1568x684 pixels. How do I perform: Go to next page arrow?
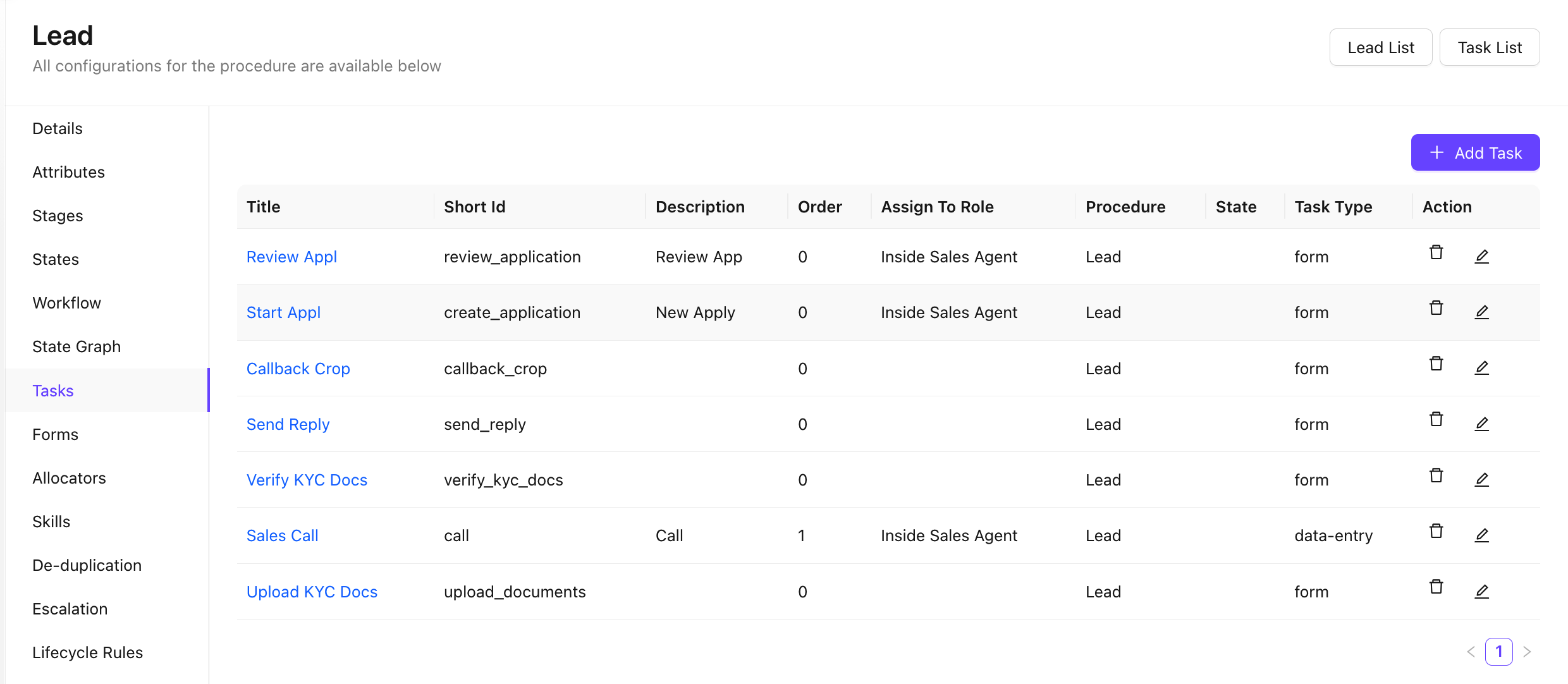pos(1527,652)
